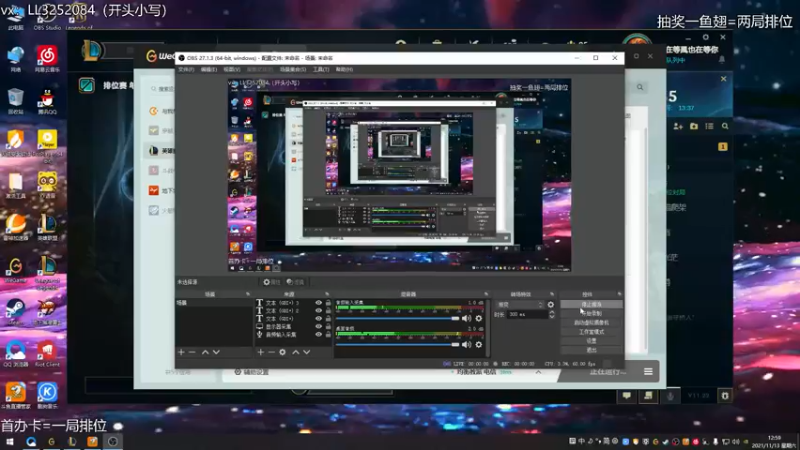Open the WeGame desktop shortcut
The height and width of the screenshot is (450, 800).
pyautogui.click(x=15, y=270)
